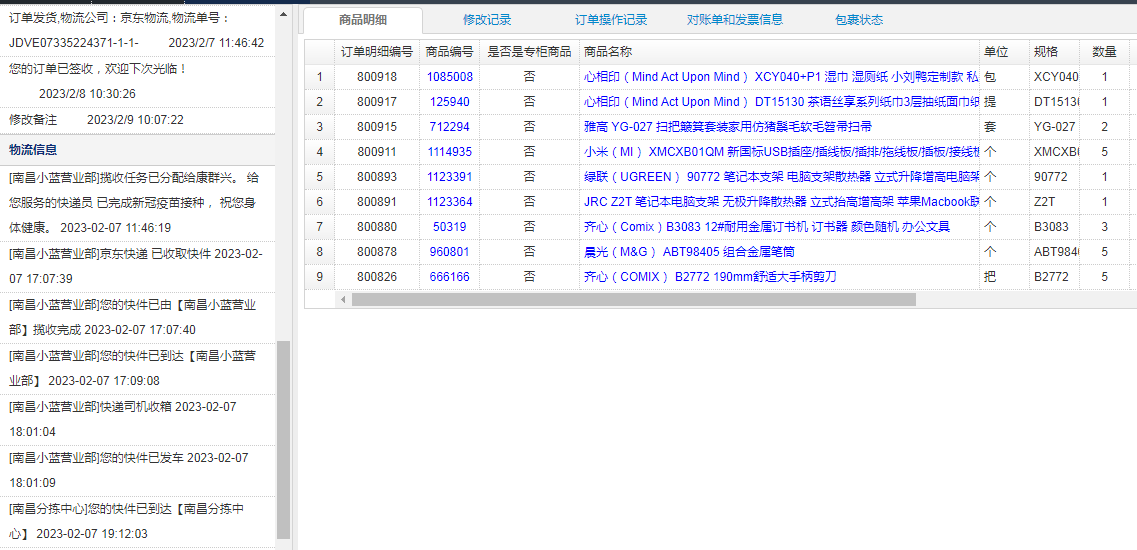Select order detail number 800826
Viewport: 1137px width, 550px height.
pos(377,277)
